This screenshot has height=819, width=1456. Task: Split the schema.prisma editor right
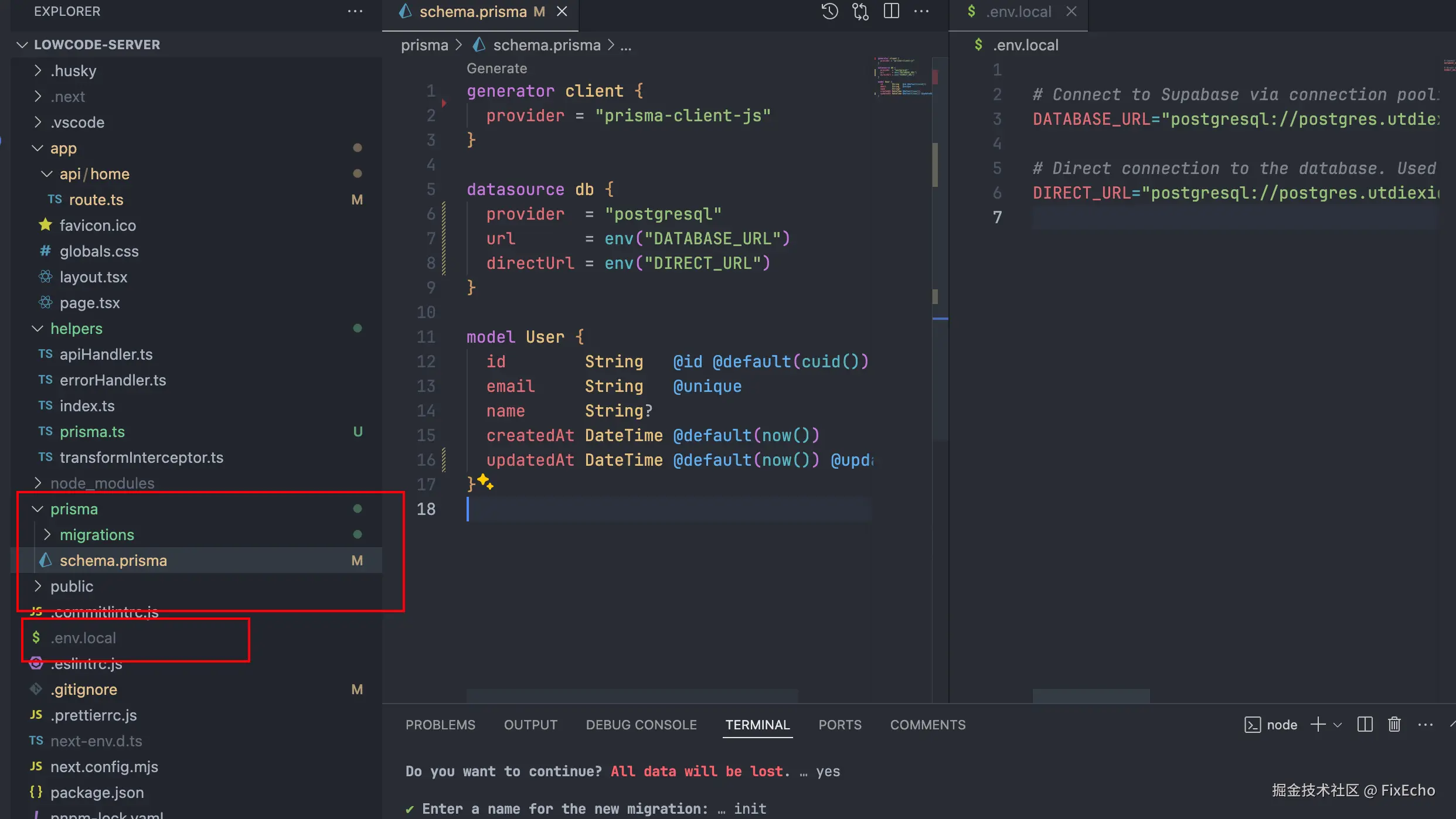point(891,12)
